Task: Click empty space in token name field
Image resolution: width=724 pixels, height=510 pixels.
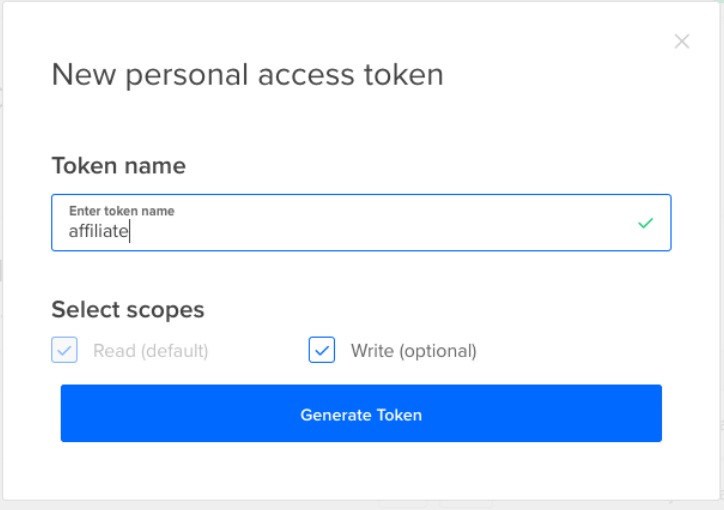Action: click(x=400, y=230)
